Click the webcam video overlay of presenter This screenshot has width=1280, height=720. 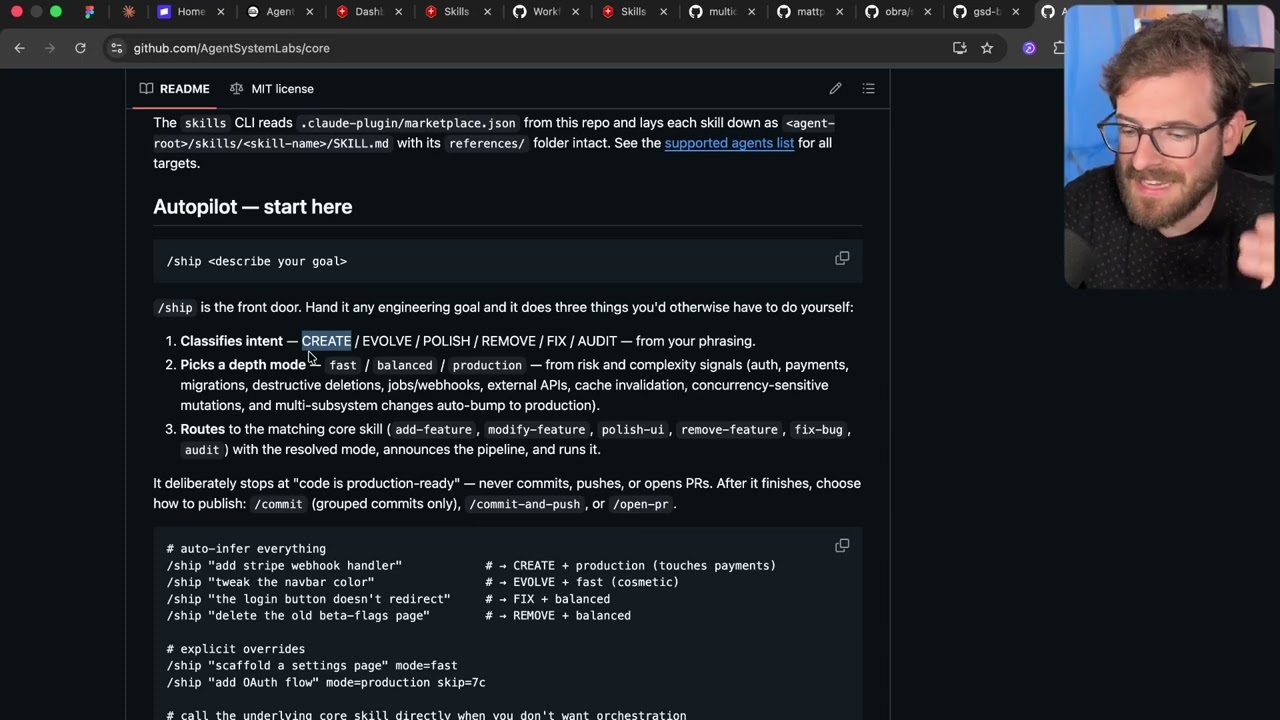(1170, 147)
